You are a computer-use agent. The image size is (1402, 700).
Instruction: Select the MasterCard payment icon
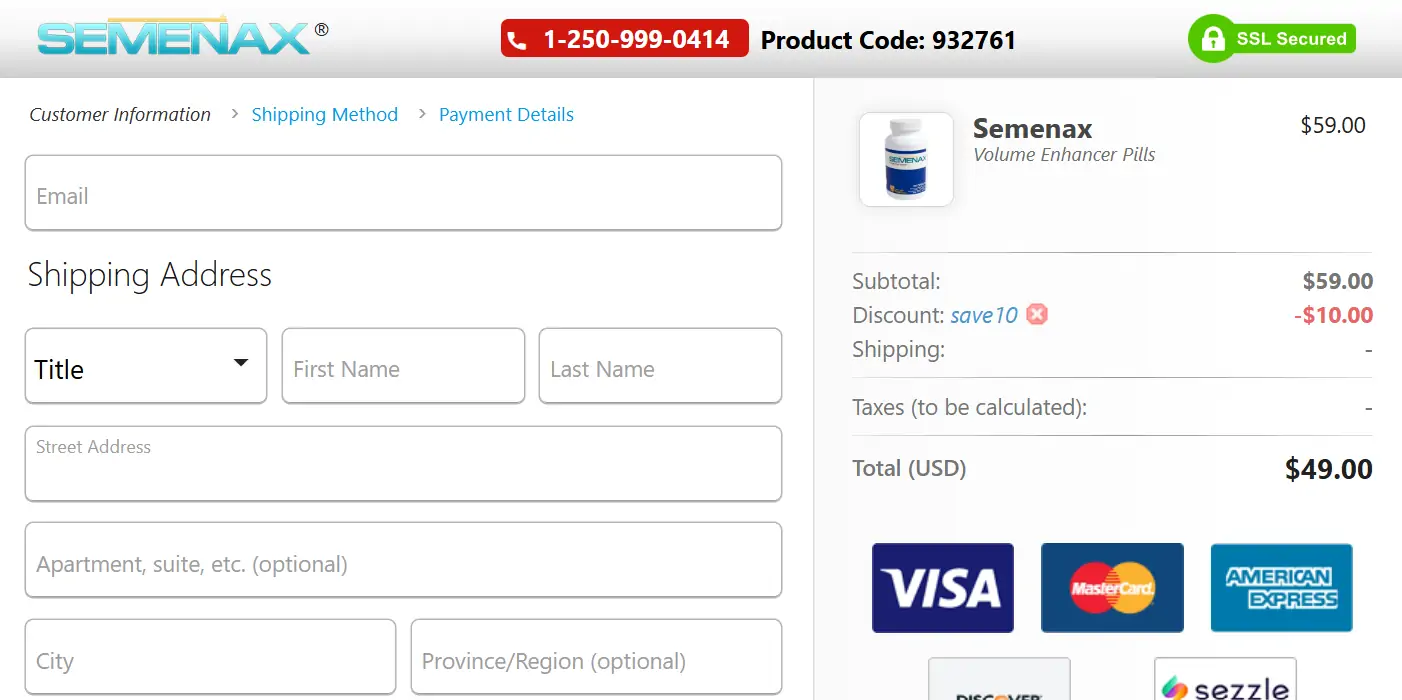[1111, 588]
